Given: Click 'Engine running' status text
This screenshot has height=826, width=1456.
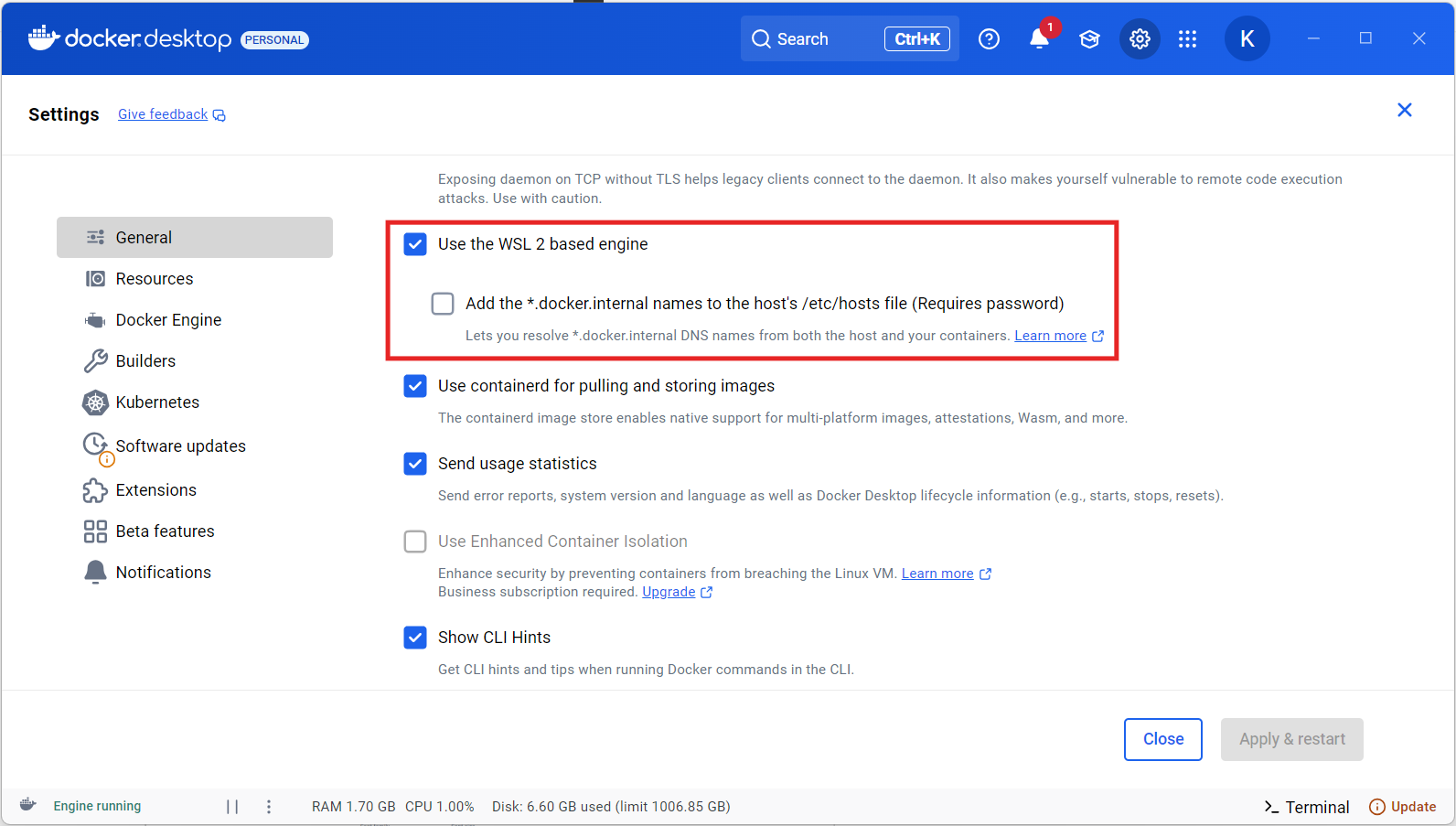Looking at the screenshot, I should point(97,806).
